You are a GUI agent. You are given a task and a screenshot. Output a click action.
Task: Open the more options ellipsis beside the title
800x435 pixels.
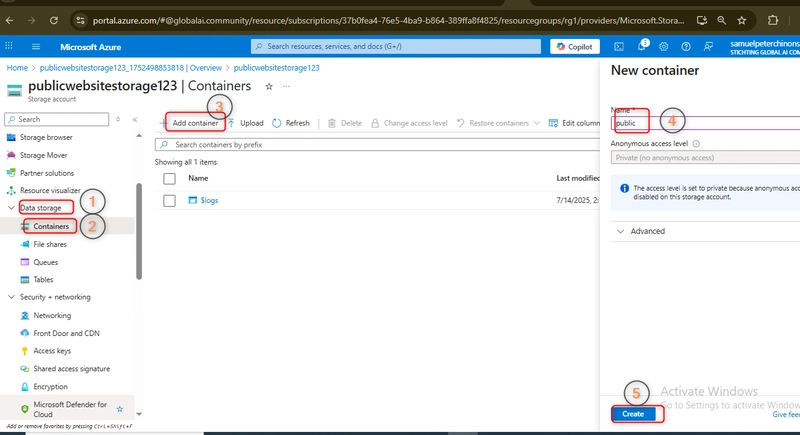(287, 86)
